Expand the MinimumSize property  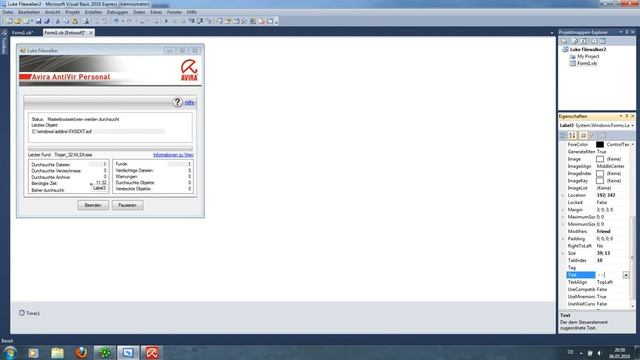pyautogui.click(x=563, y=224)
